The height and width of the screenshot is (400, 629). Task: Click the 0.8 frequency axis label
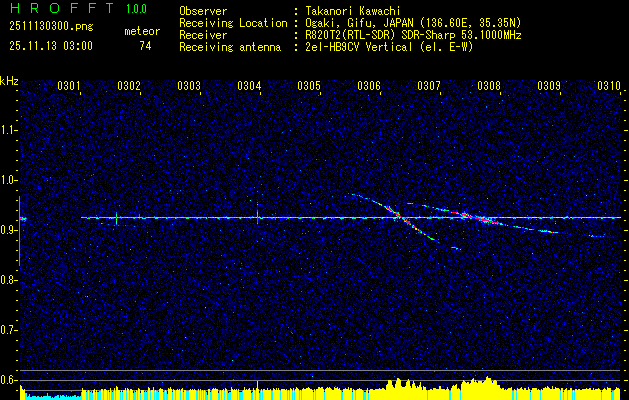pyautogui.click(x=8, y=280)
